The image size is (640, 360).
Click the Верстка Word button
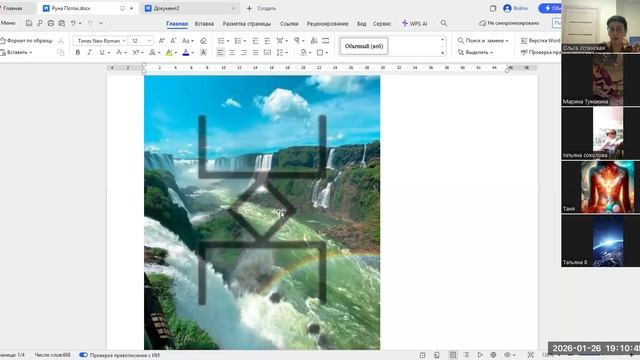(x=540, y=41)
